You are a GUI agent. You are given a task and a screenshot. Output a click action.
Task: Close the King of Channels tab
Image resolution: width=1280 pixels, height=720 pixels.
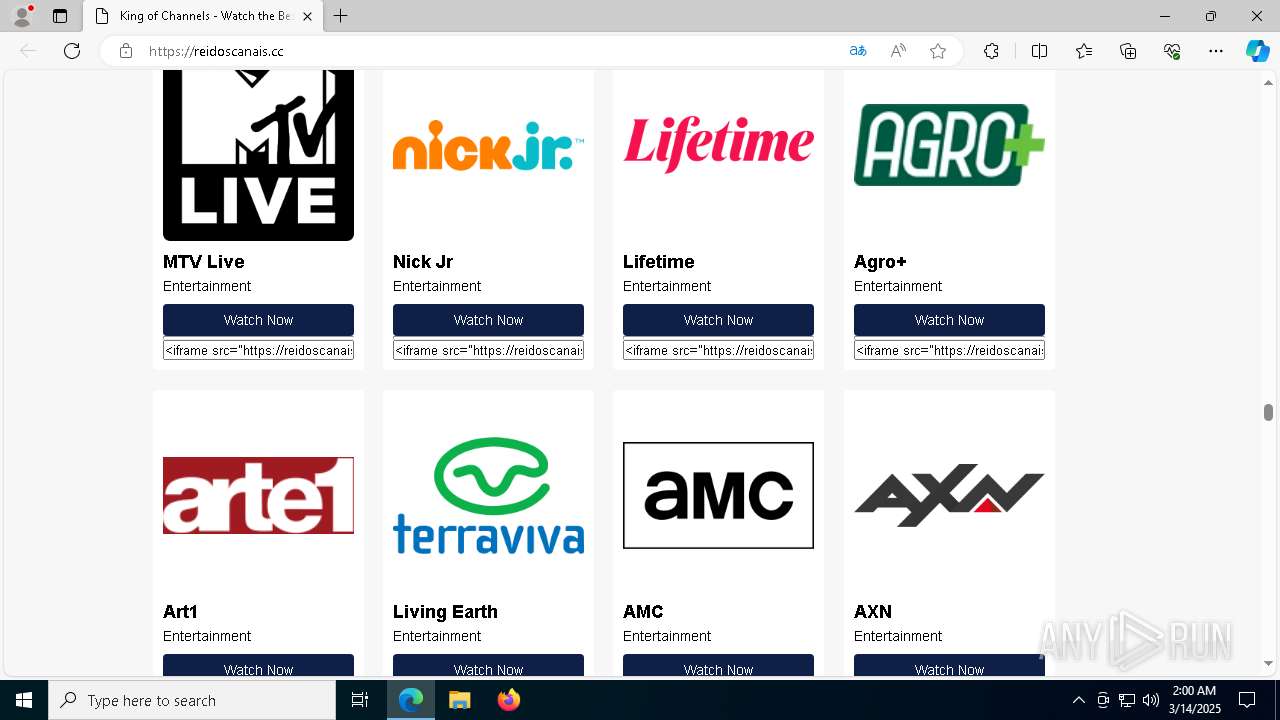[307, 16]
